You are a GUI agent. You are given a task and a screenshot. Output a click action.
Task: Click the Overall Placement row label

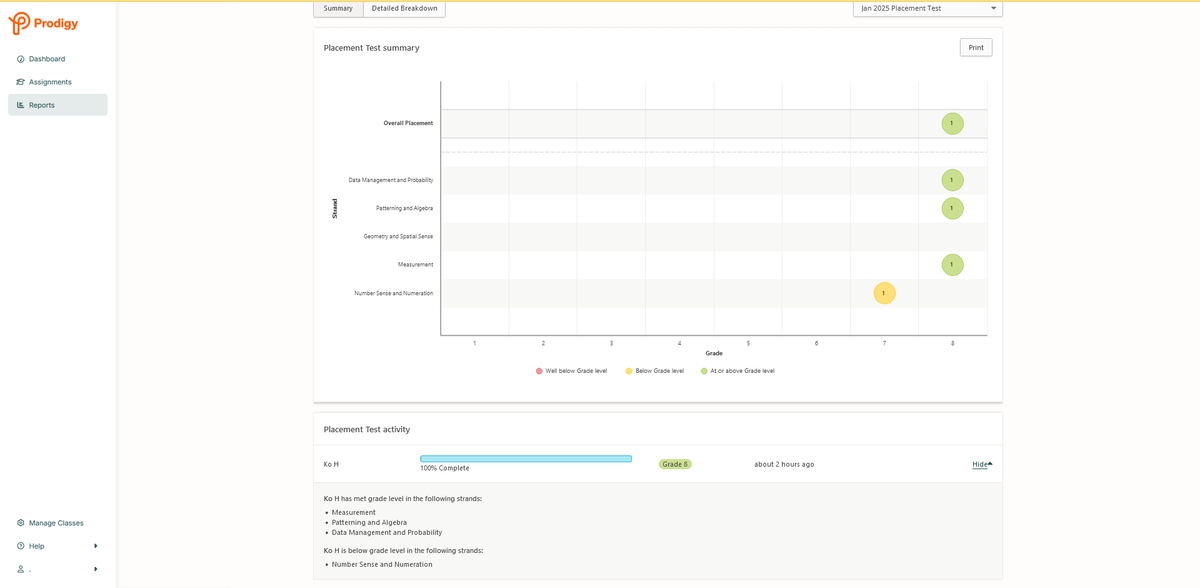point(408,123)
